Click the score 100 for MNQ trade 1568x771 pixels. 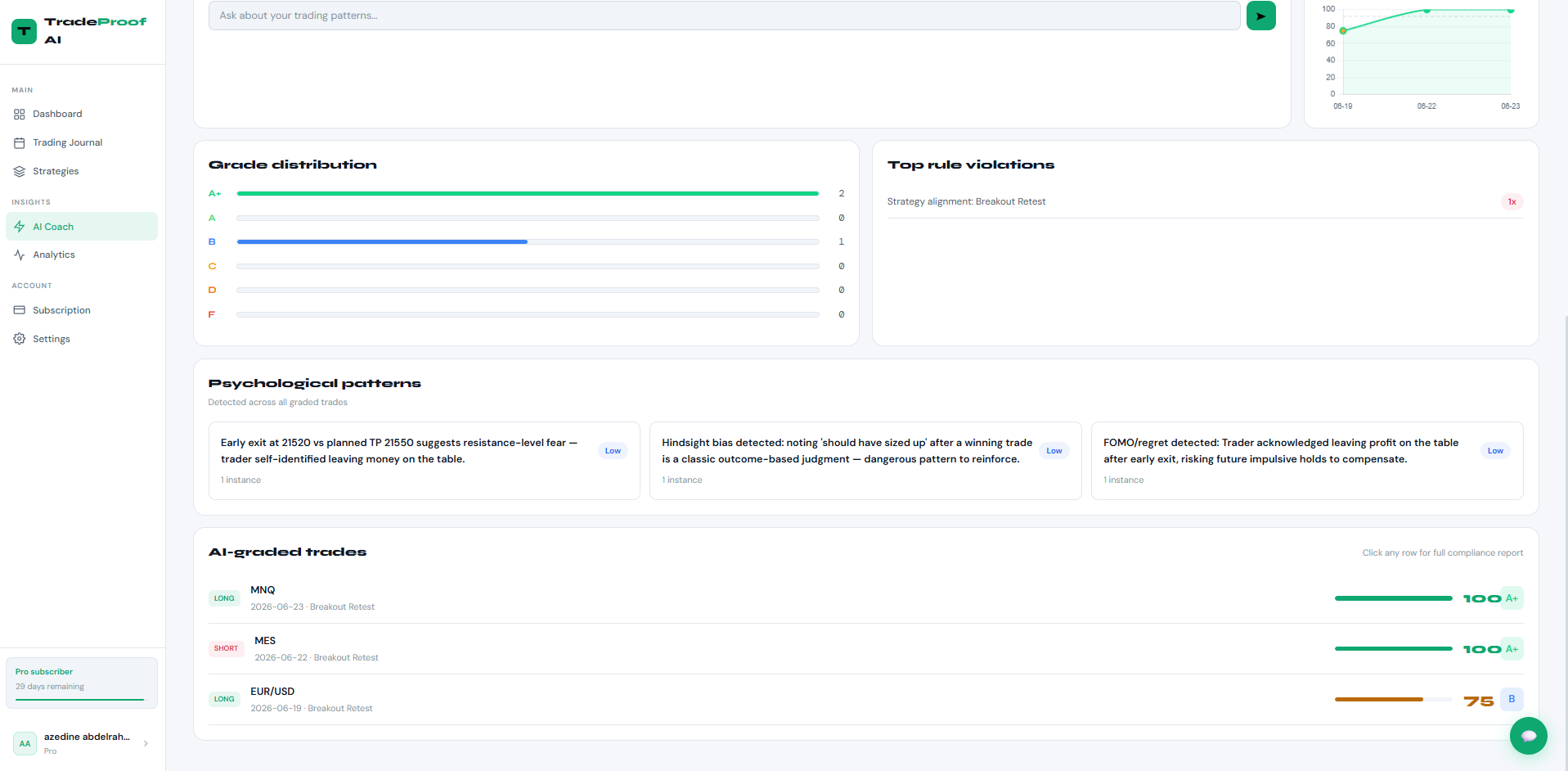coord(1481,599)
